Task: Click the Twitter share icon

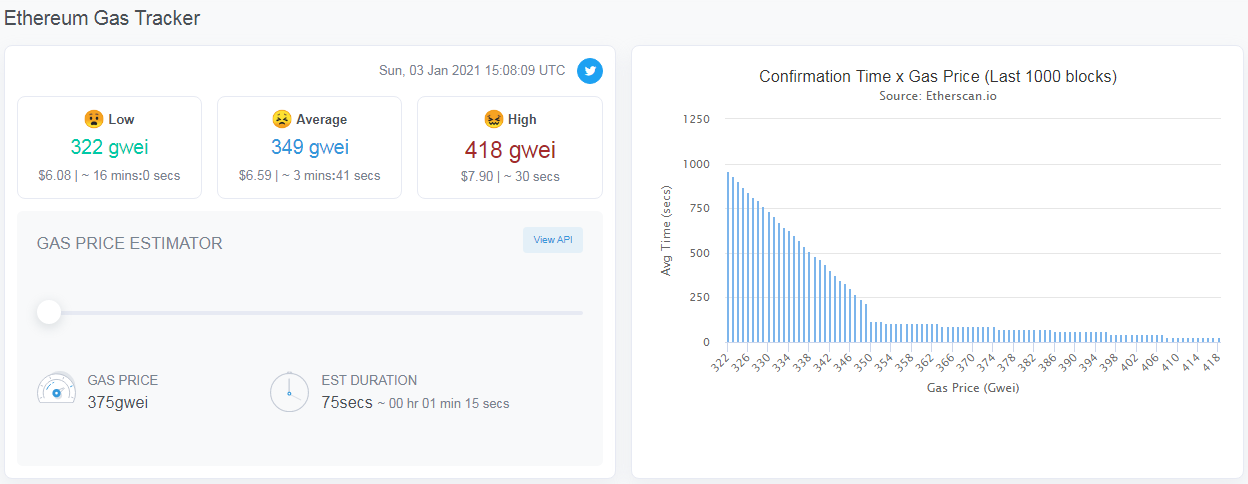Action: pyautogui.click(x=590, y=71)
